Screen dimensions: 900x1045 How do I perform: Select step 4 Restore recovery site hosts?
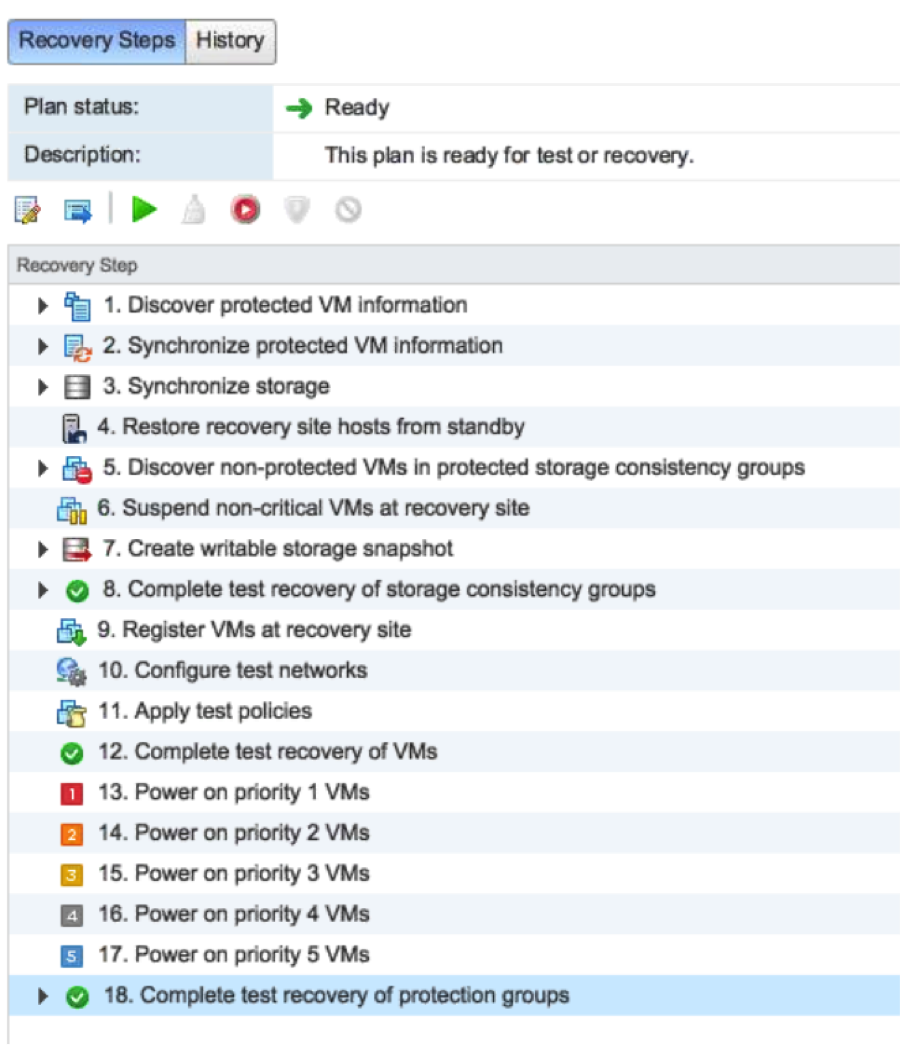tap(310, 427)
